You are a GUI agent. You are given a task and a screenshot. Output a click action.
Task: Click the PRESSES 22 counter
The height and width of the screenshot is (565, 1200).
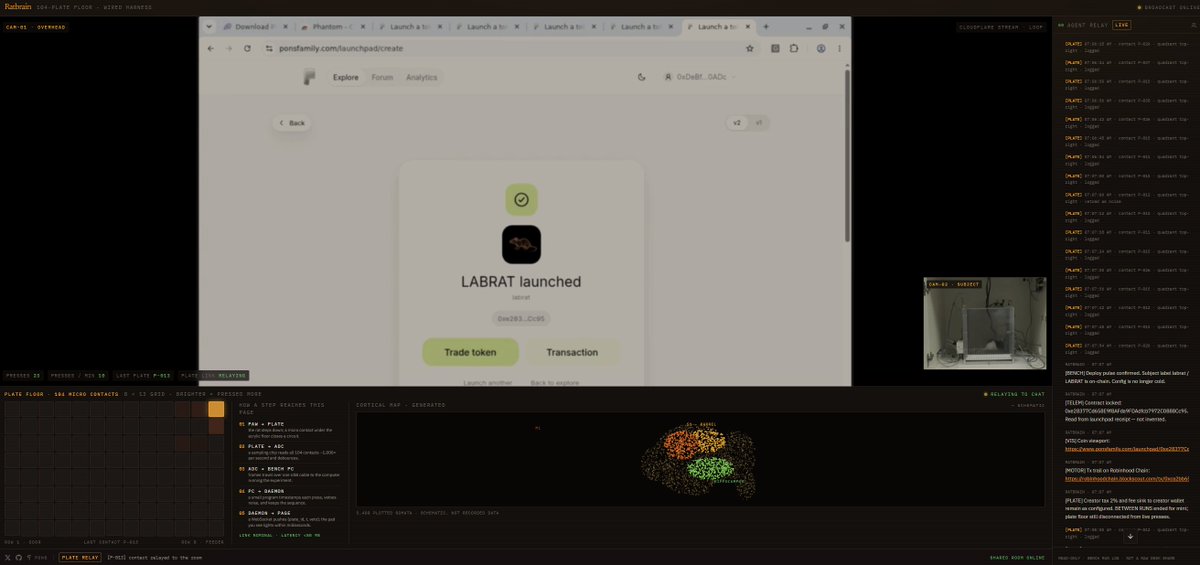[x=23, y=376]
